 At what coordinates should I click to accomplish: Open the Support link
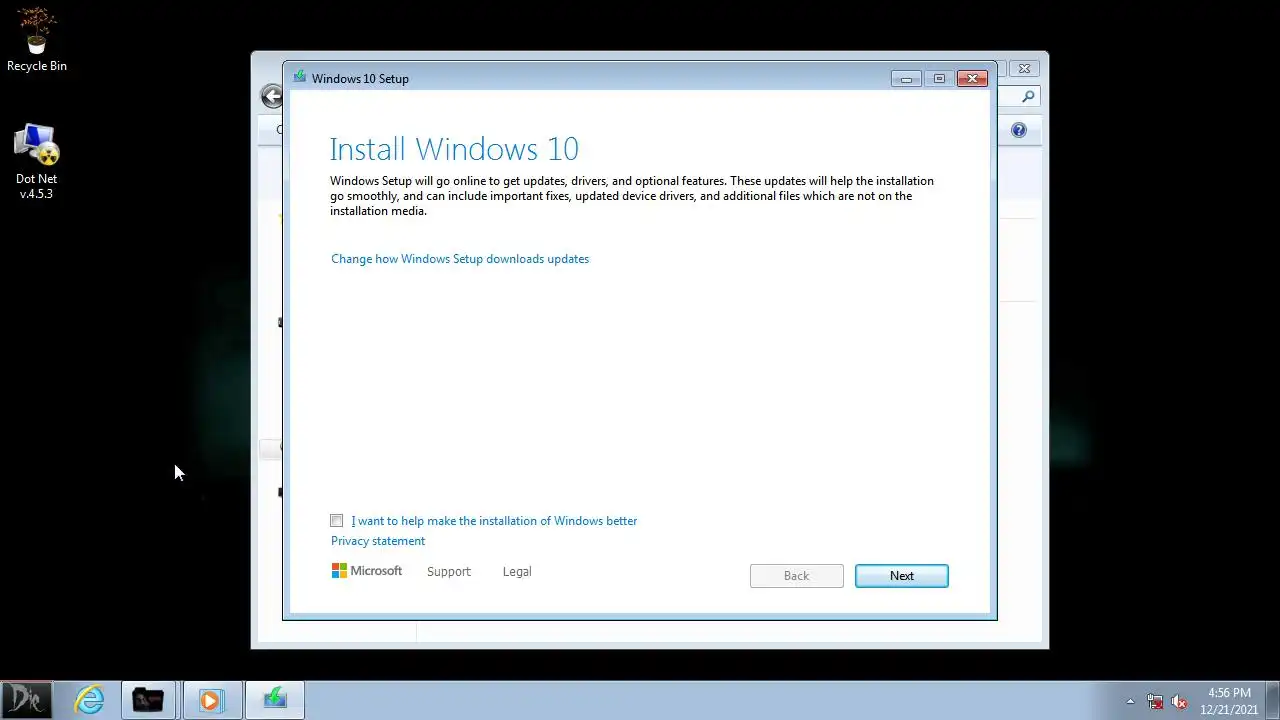[x=449, y=572]
